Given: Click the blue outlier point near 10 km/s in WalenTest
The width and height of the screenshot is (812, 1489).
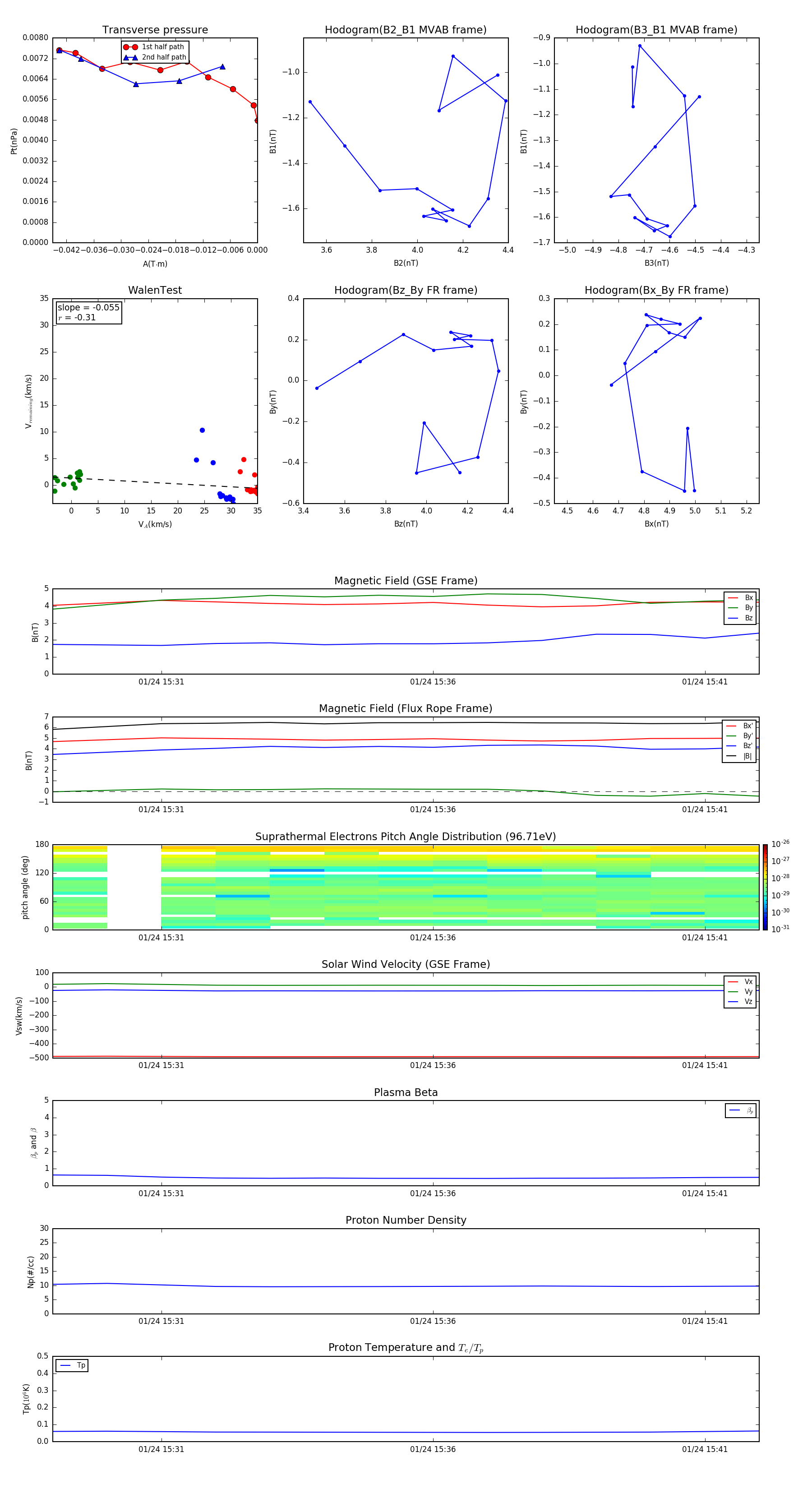Looking at the screenshot, I should pyautogui.click(x=202, y=430).
